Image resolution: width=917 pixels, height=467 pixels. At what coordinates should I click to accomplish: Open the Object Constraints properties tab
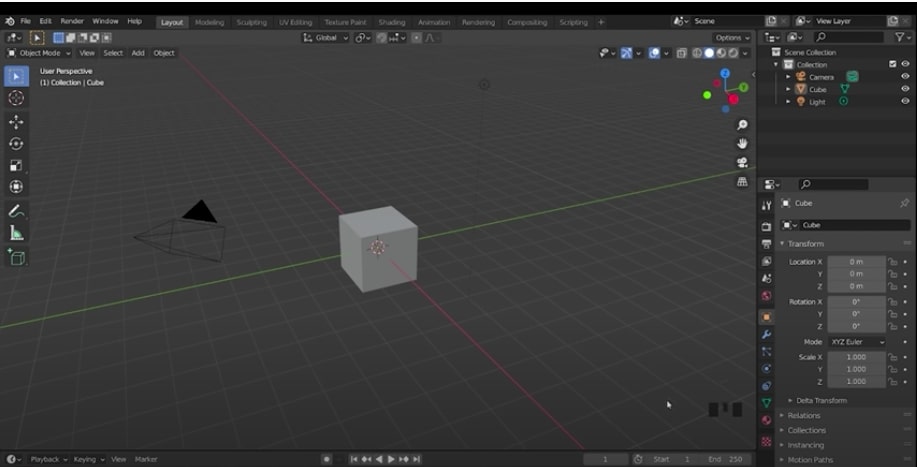[x=767, y=386]
